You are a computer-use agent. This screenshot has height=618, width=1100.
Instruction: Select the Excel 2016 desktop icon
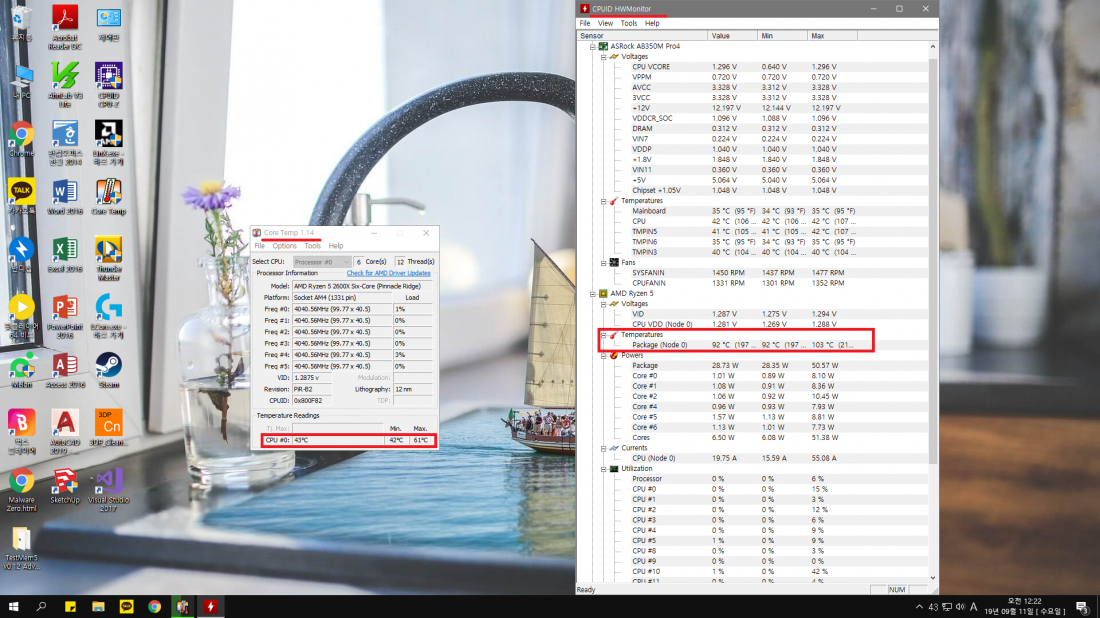coord(65,255)
